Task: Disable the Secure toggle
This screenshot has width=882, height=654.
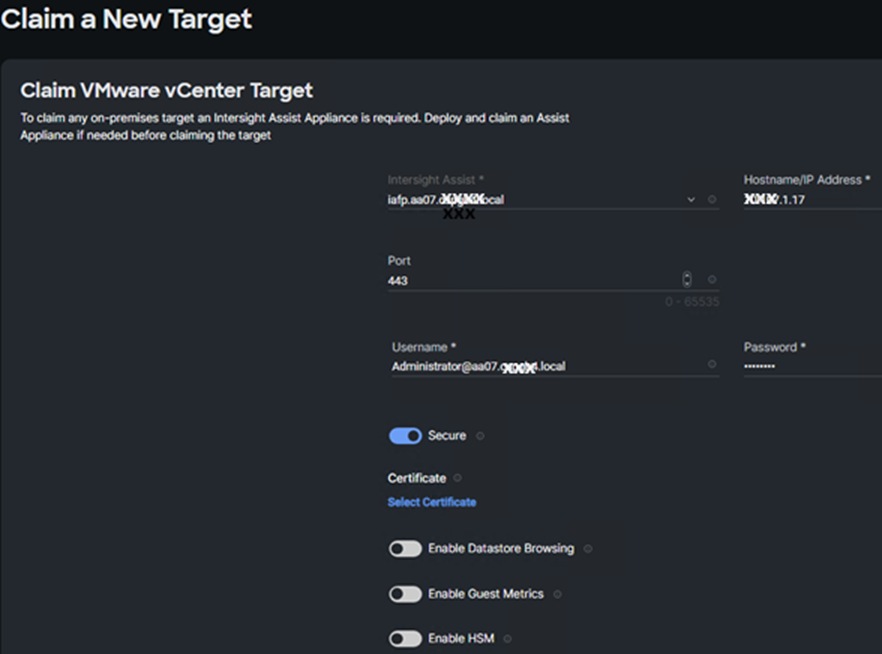Action: [405, 436]
